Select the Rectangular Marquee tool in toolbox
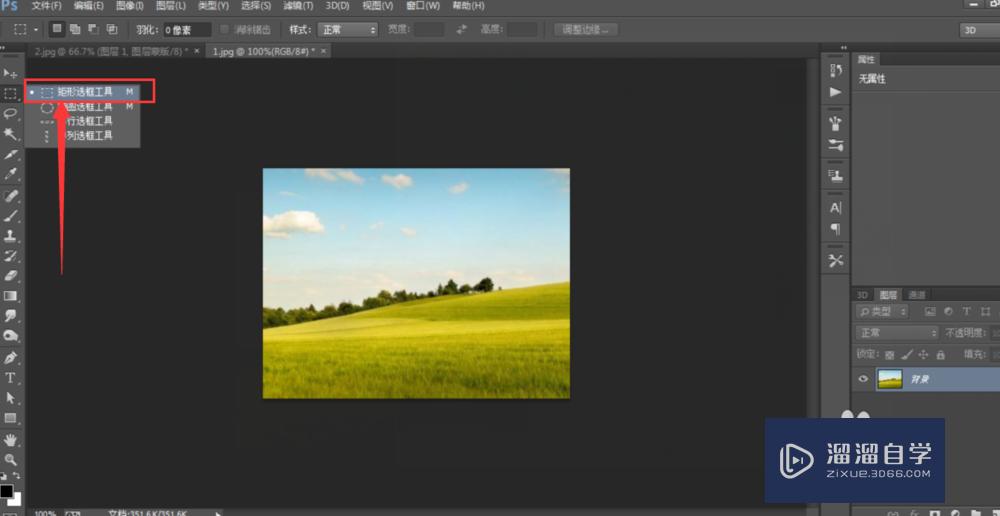Image resolution: width=1000 pixels, height=516 pixels. 10,94
